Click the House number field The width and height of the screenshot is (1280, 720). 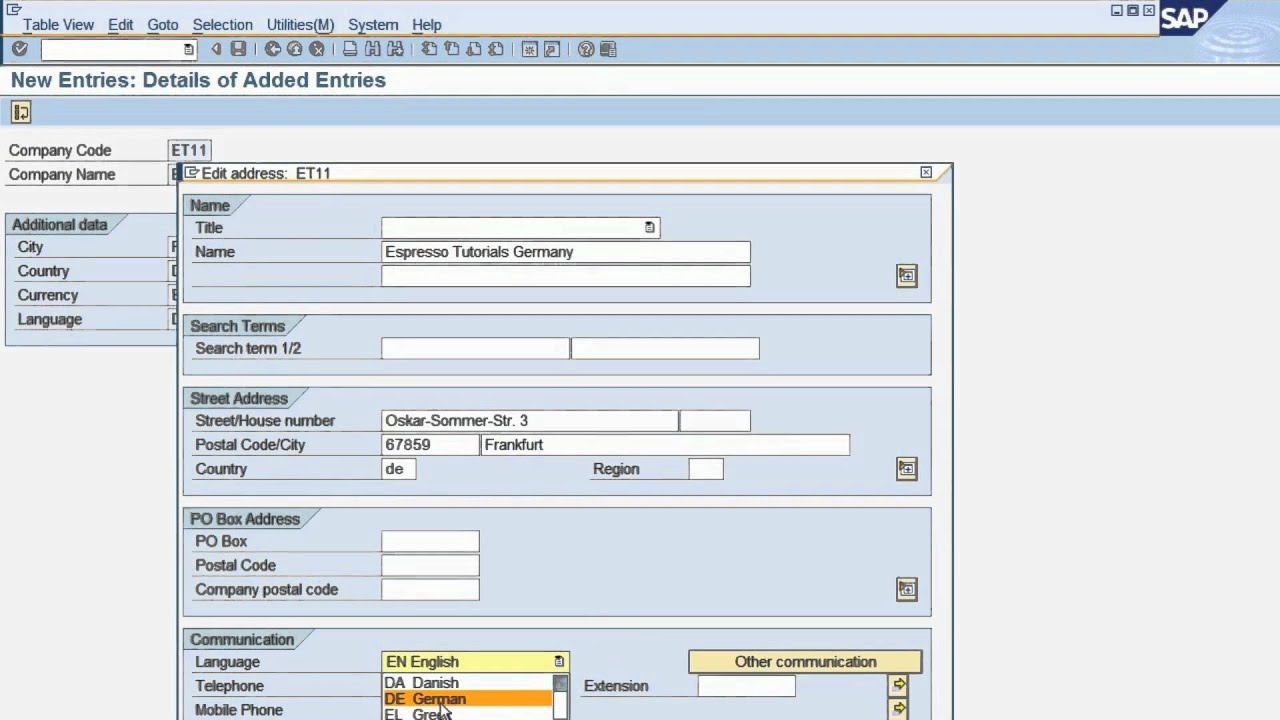714,421
